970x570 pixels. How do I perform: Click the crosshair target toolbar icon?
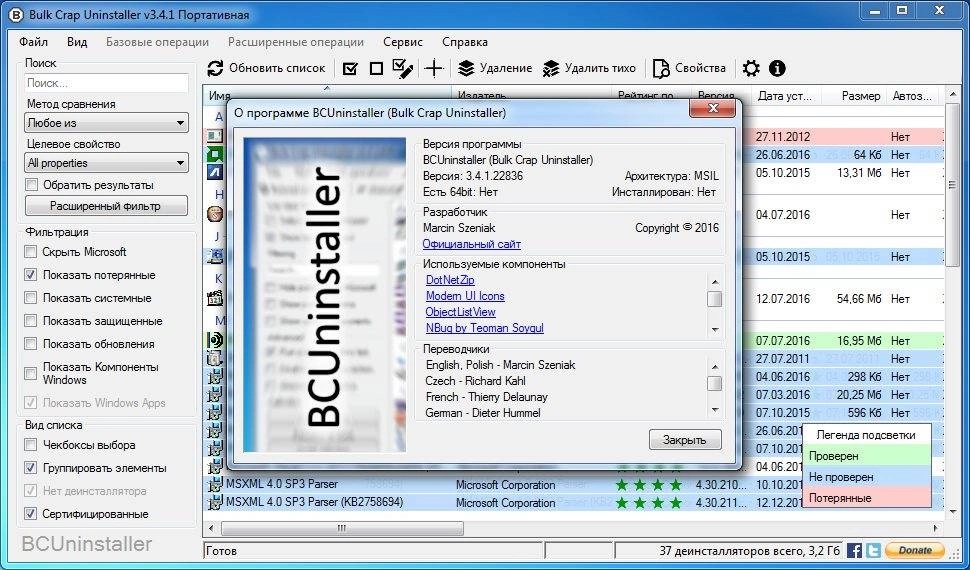tap(434, 68)
